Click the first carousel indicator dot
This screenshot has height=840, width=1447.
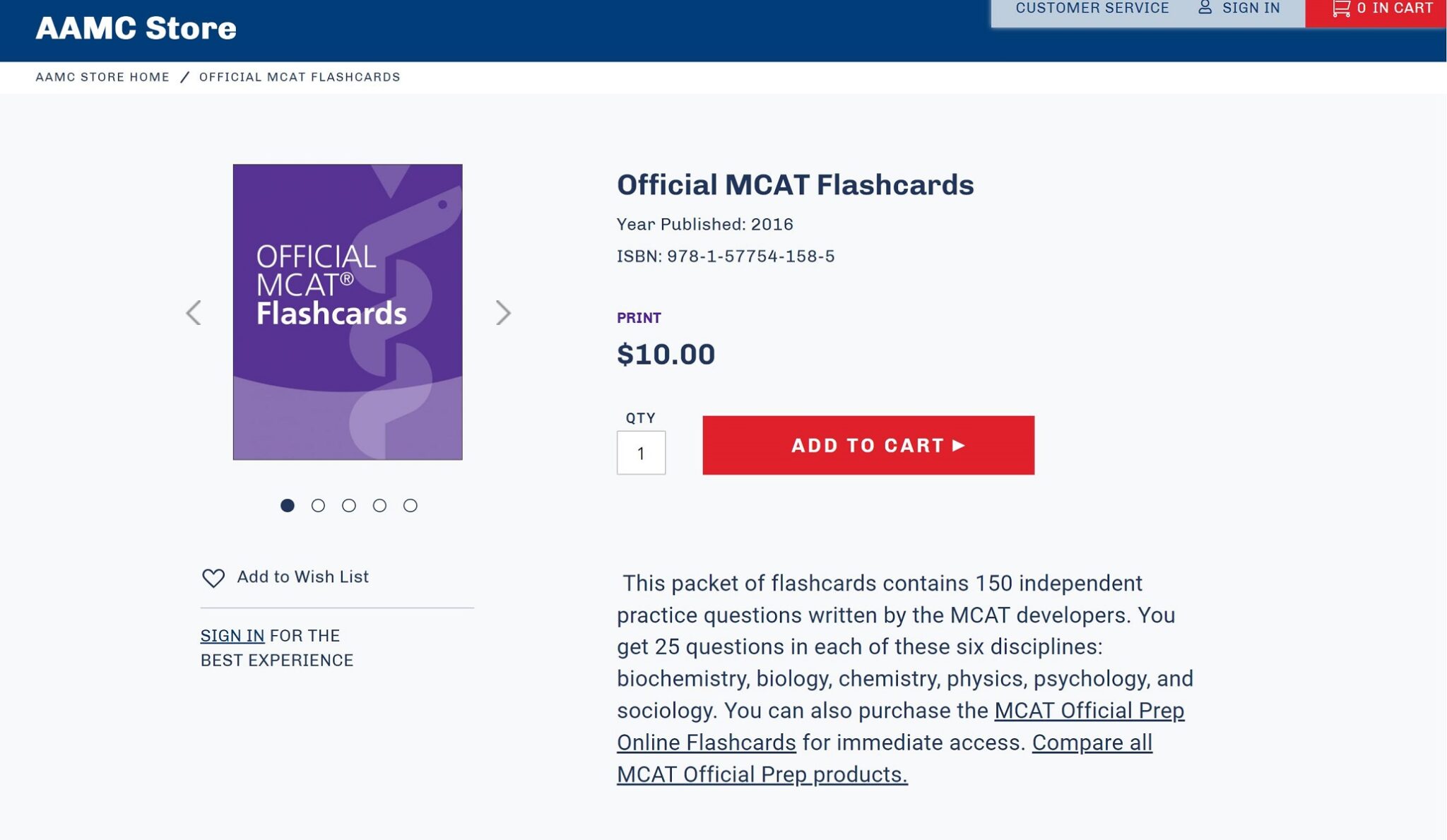coord(288,505)
